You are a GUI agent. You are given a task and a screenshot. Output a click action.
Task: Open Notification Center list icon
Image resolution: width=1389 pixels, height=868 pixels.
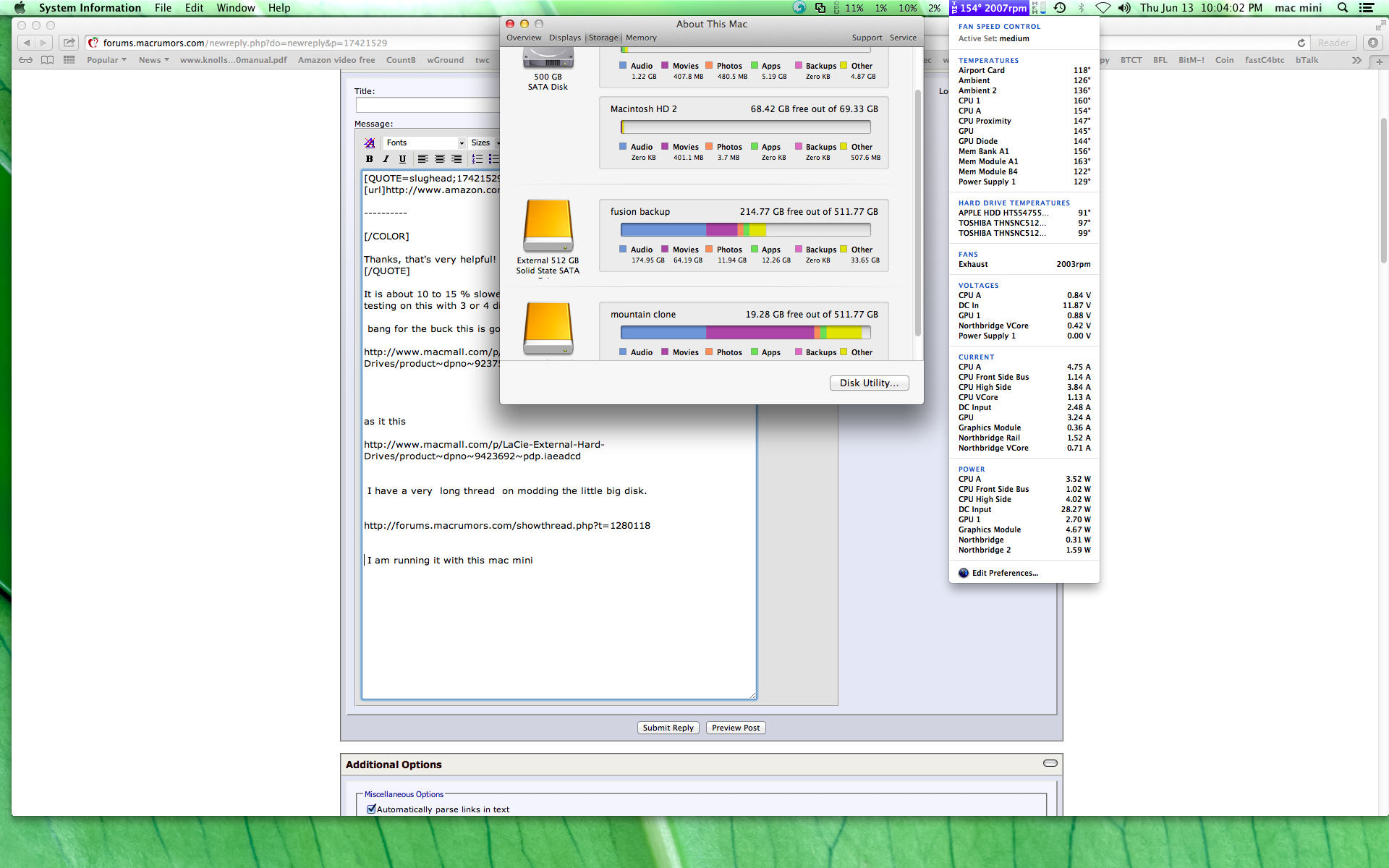tap(1367, 8)
